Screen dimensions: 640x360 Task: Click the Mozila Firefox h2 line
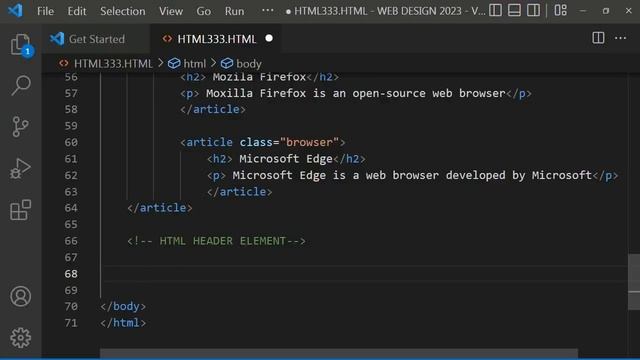260,77
